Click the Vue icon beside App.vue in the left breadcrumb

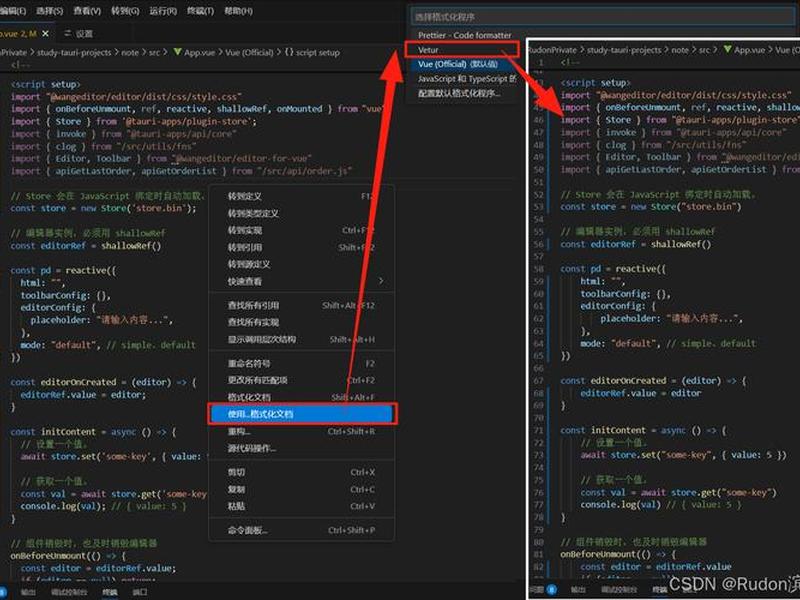178,52
